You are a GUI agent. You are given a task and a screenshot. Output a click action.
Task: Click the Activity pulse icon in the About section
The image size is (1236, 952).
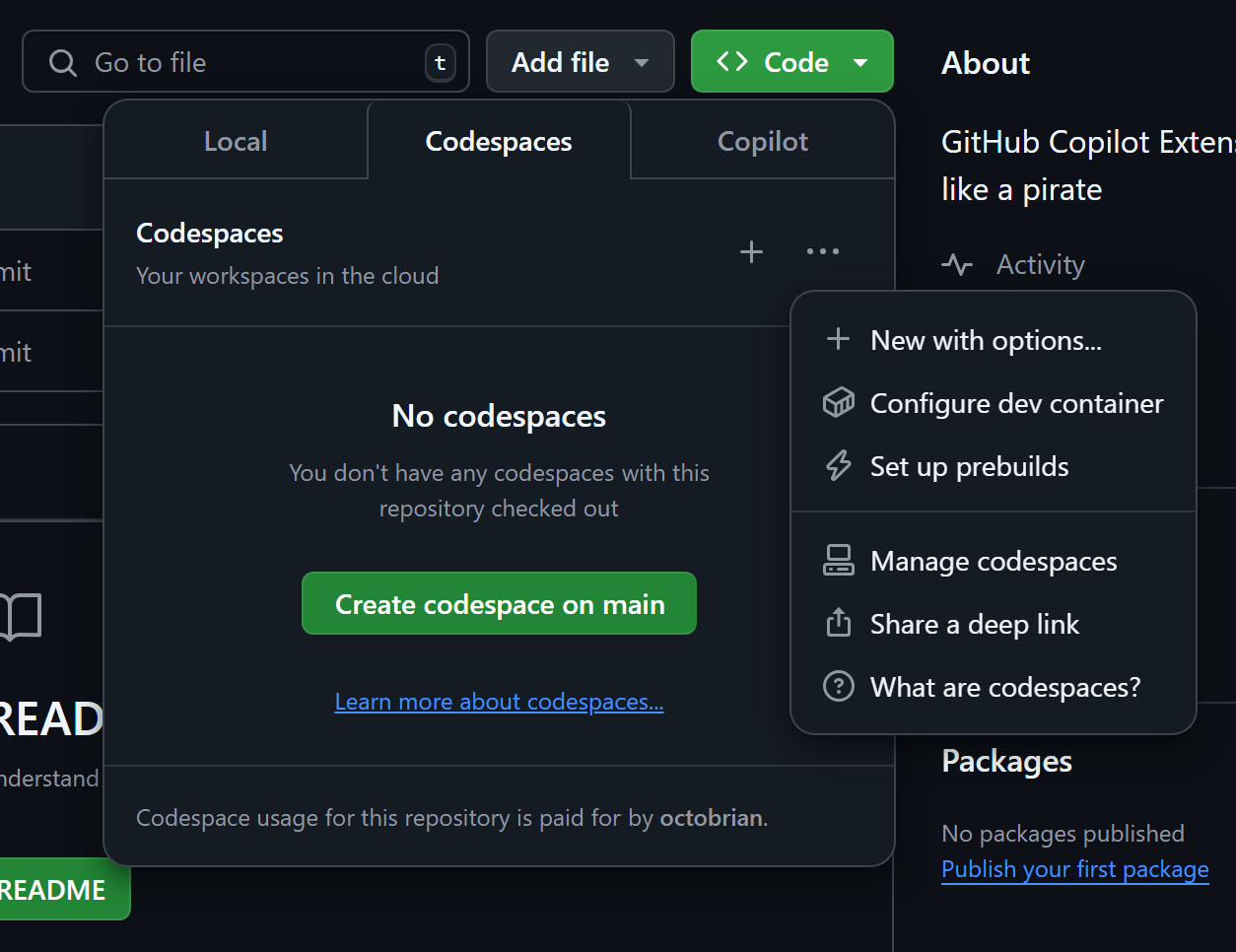[956, 264]
